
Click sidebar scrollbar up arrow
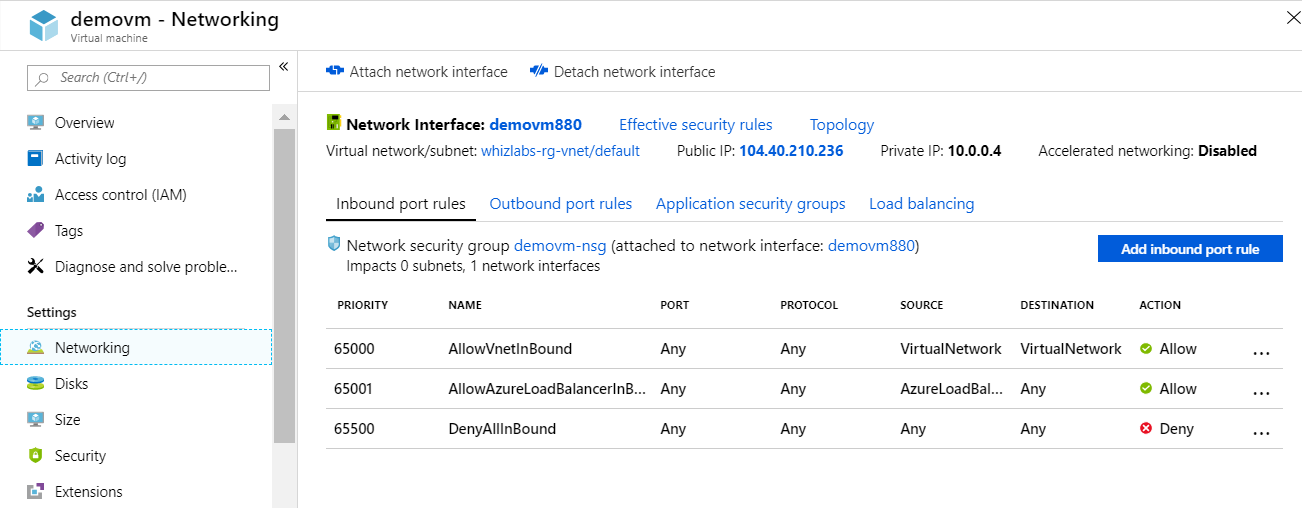tap(284, 118)
